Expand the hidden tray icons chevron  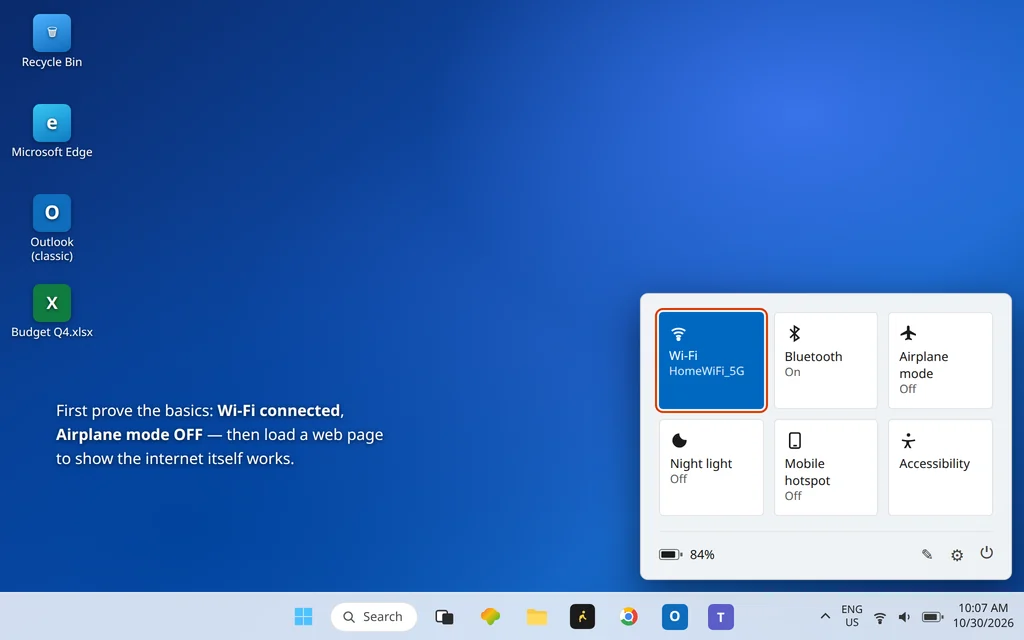pyautogui.click(x=825, y=616)
